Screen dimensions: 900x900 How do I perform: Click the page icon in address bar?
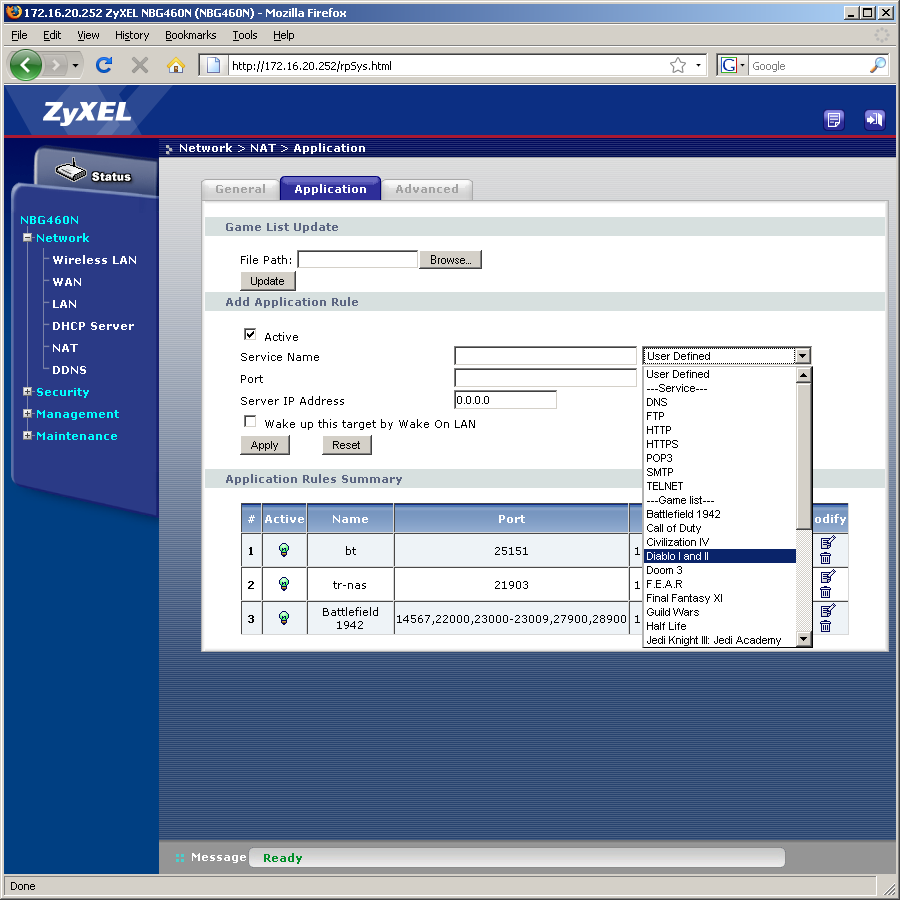point(214,65)
